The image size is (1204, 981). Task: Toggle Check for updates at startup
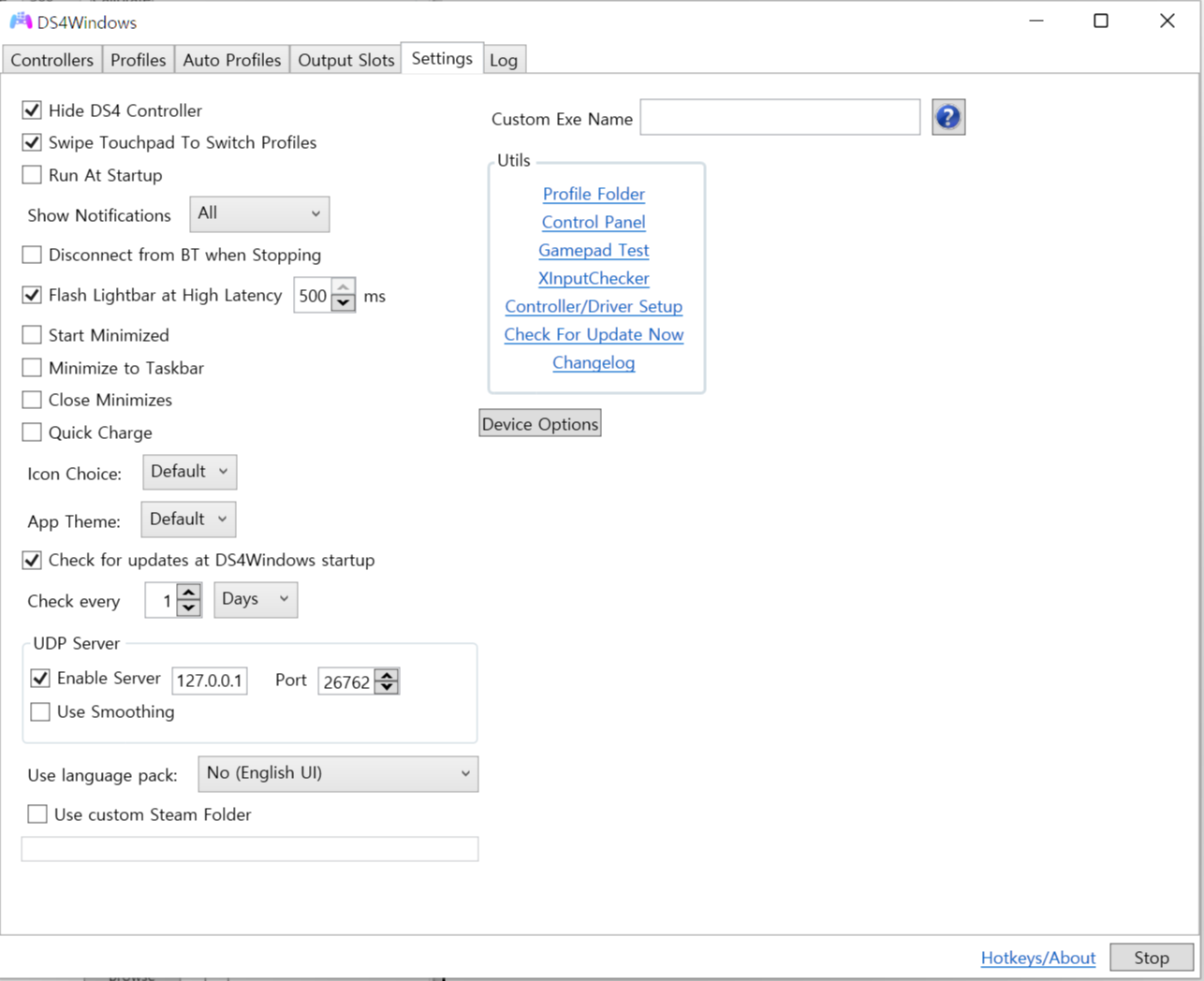pos(32,560)
